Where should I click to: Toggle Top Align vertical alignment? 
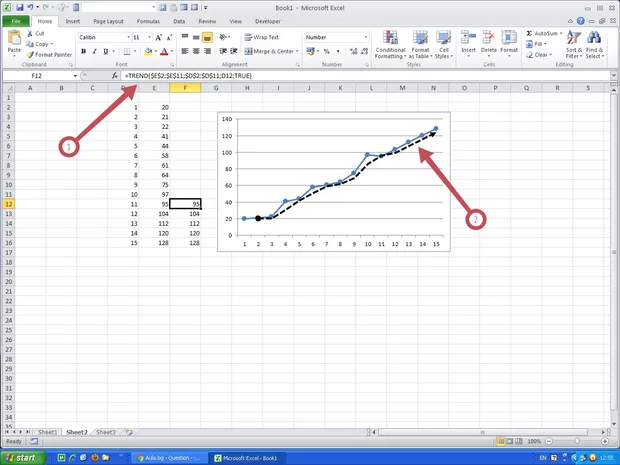pos(185,37)
